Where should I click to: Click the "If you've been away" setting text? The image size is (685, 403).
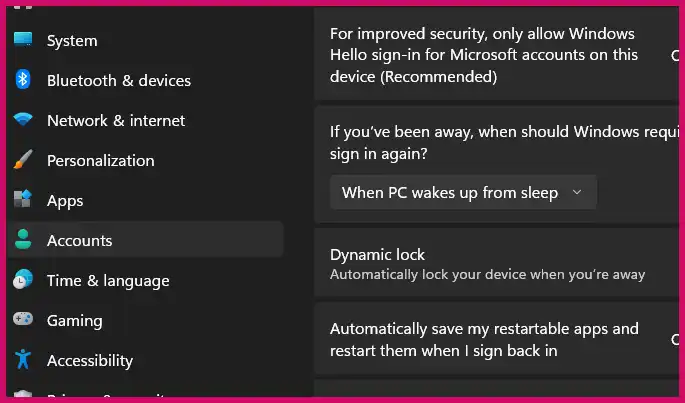504,142
